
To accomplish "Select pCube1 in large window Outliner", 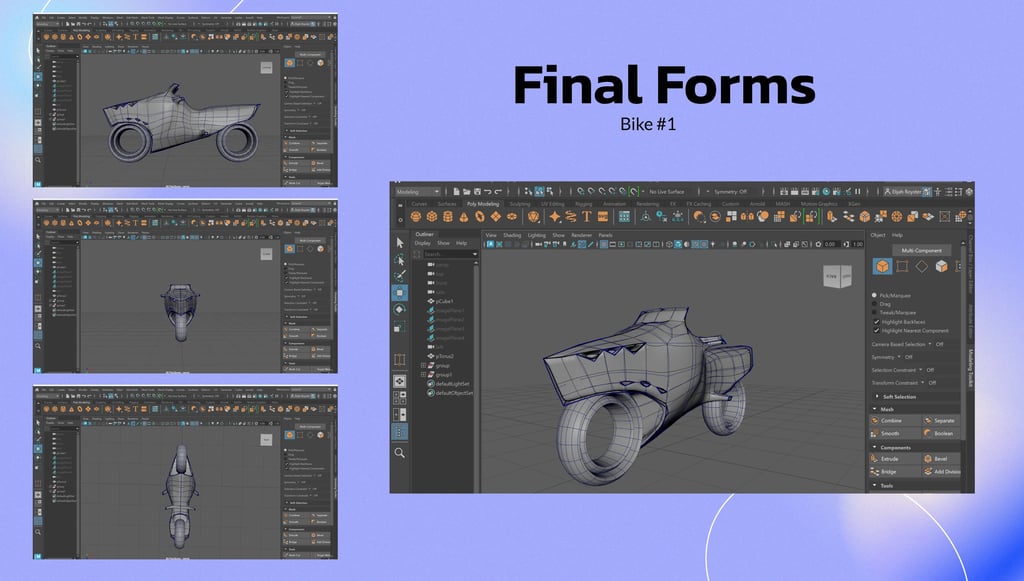I will click(444, 301).
